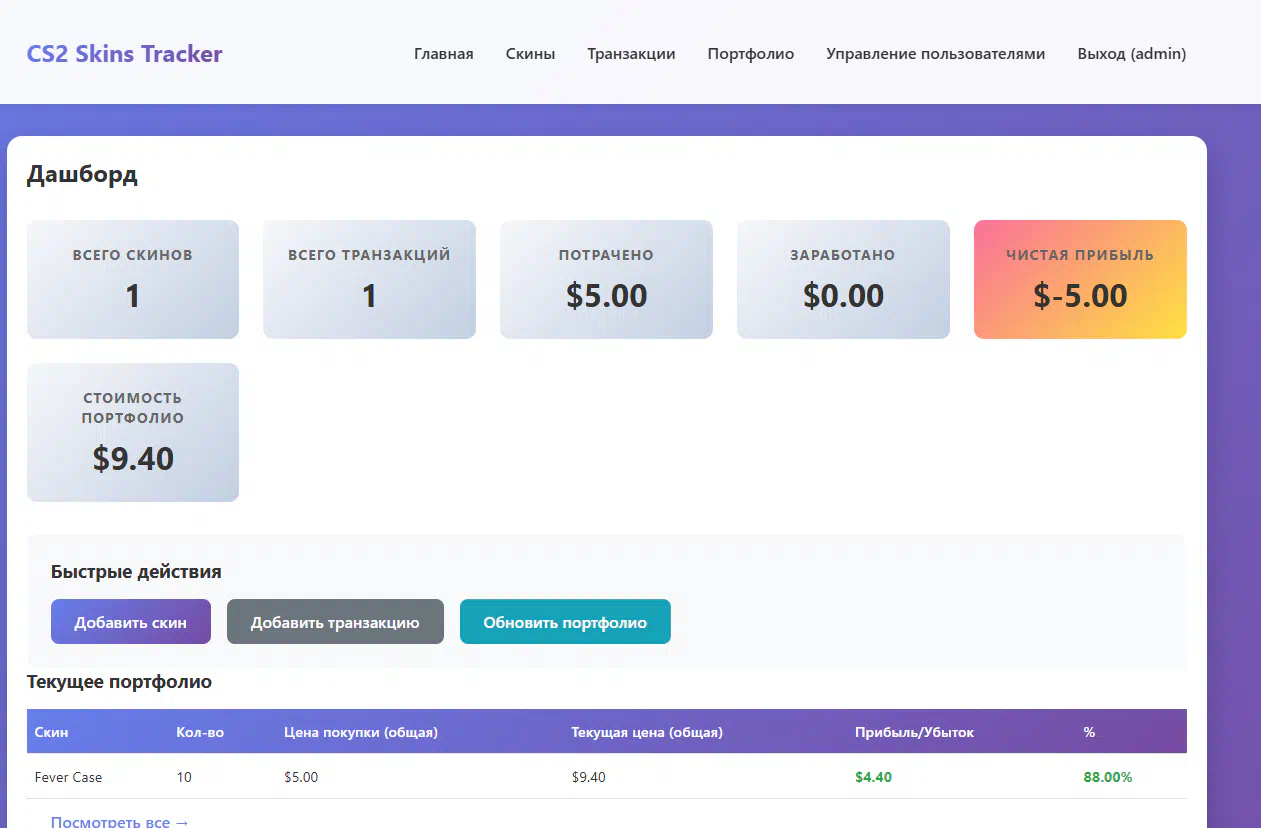
Task: Select the Всего скинов stat card
Action: click(133, 279)
